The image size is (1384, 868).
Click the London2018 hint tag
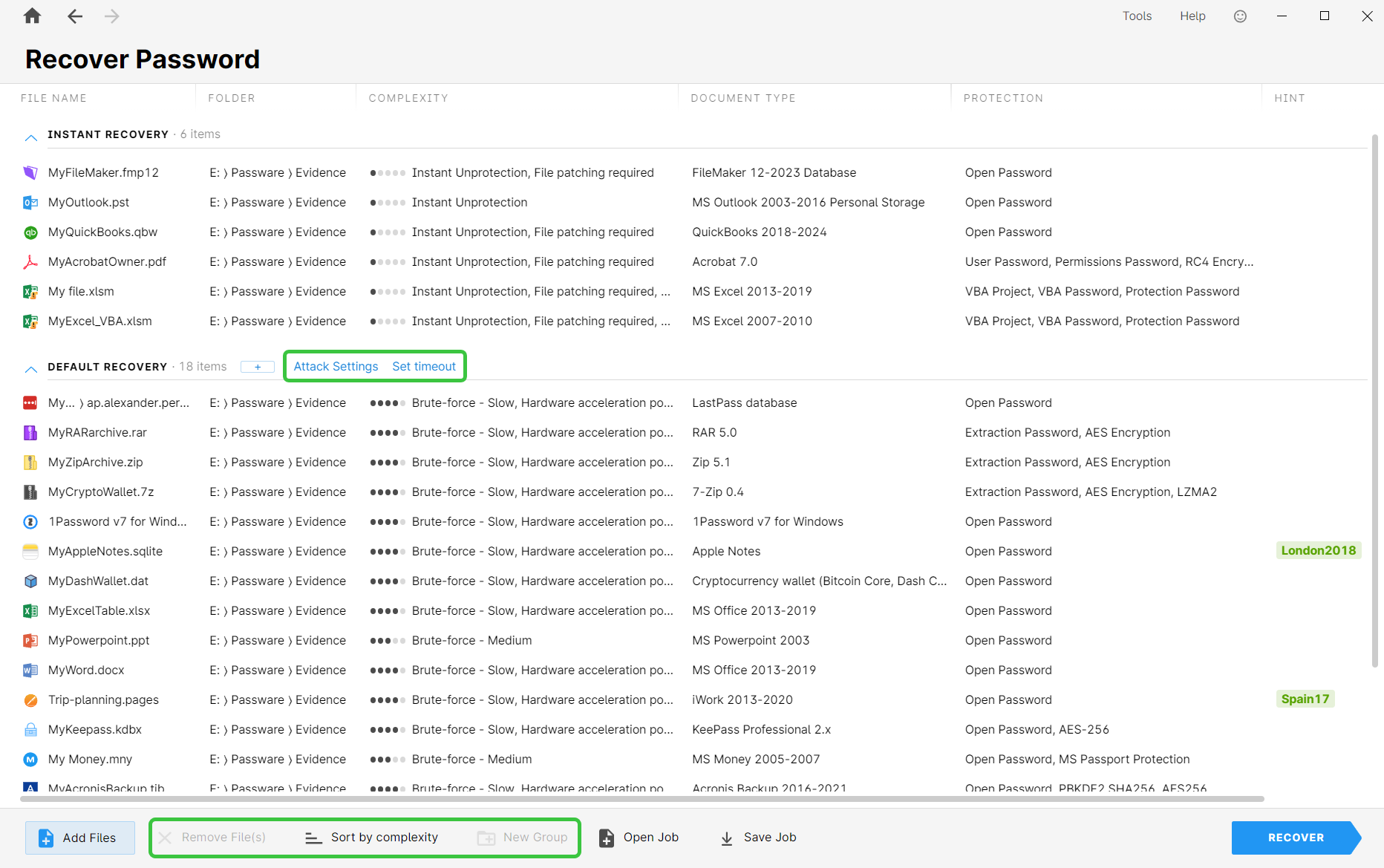pos(1319,550)
